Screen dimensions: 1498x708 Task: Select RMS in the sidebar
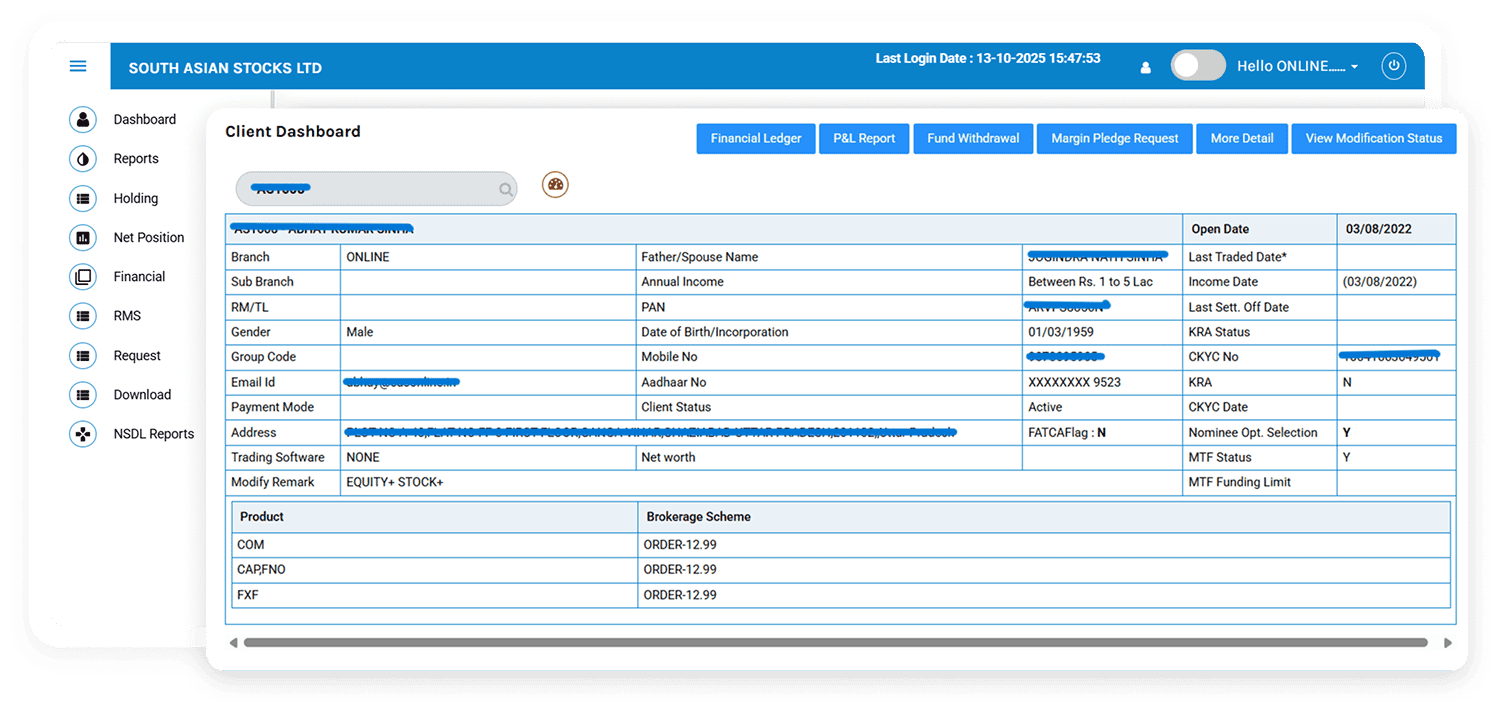[127, 316]
